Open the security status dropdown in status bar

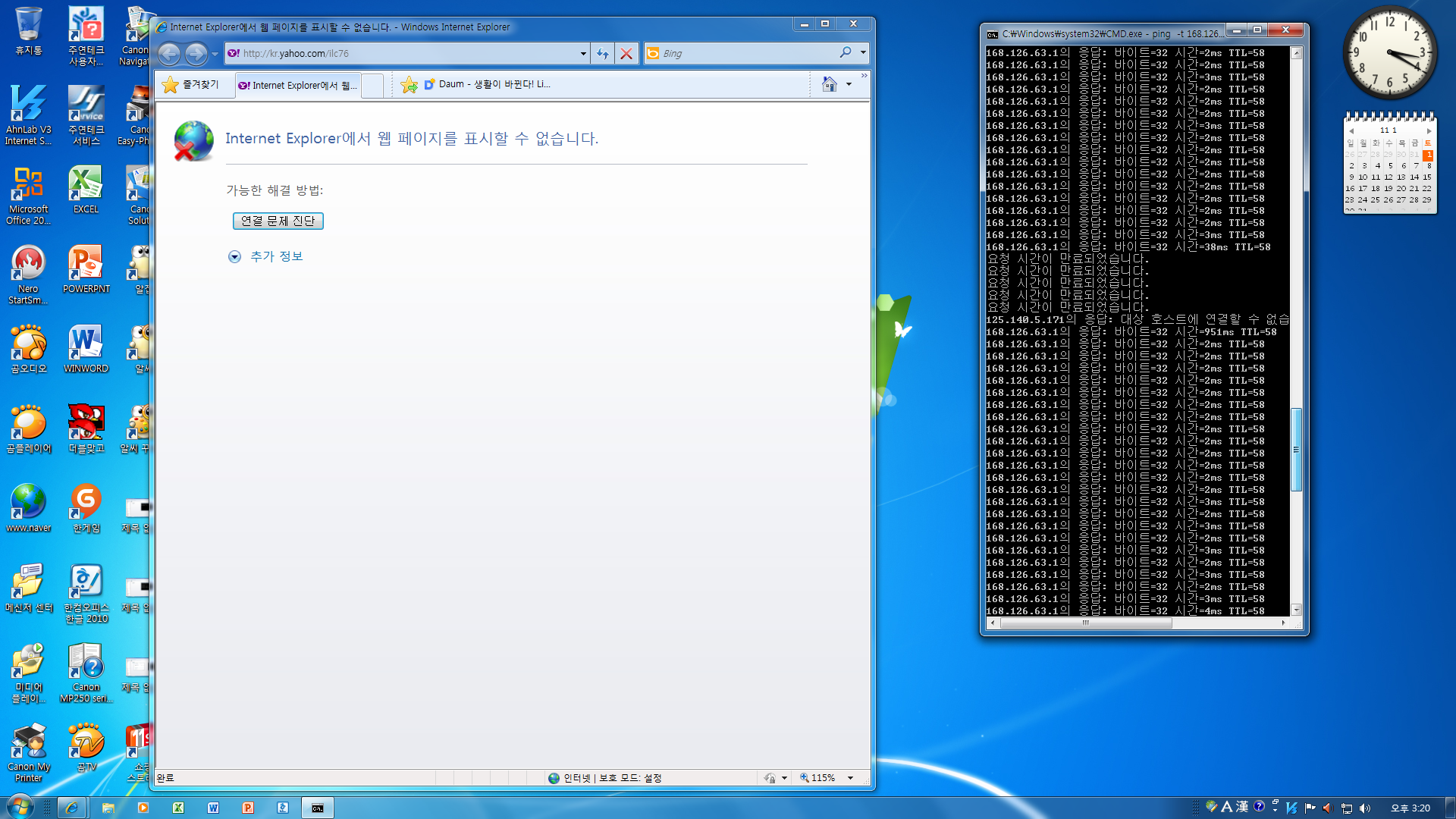784,778
